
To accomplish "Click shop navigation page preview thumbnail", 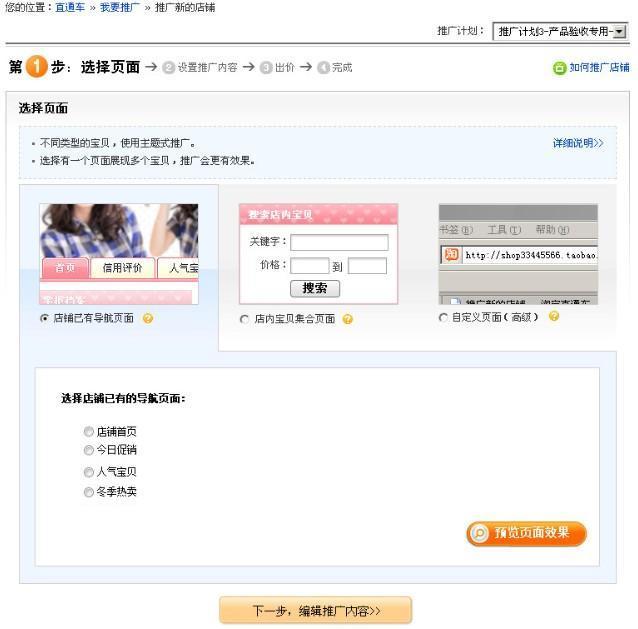I will pos(119,254).
